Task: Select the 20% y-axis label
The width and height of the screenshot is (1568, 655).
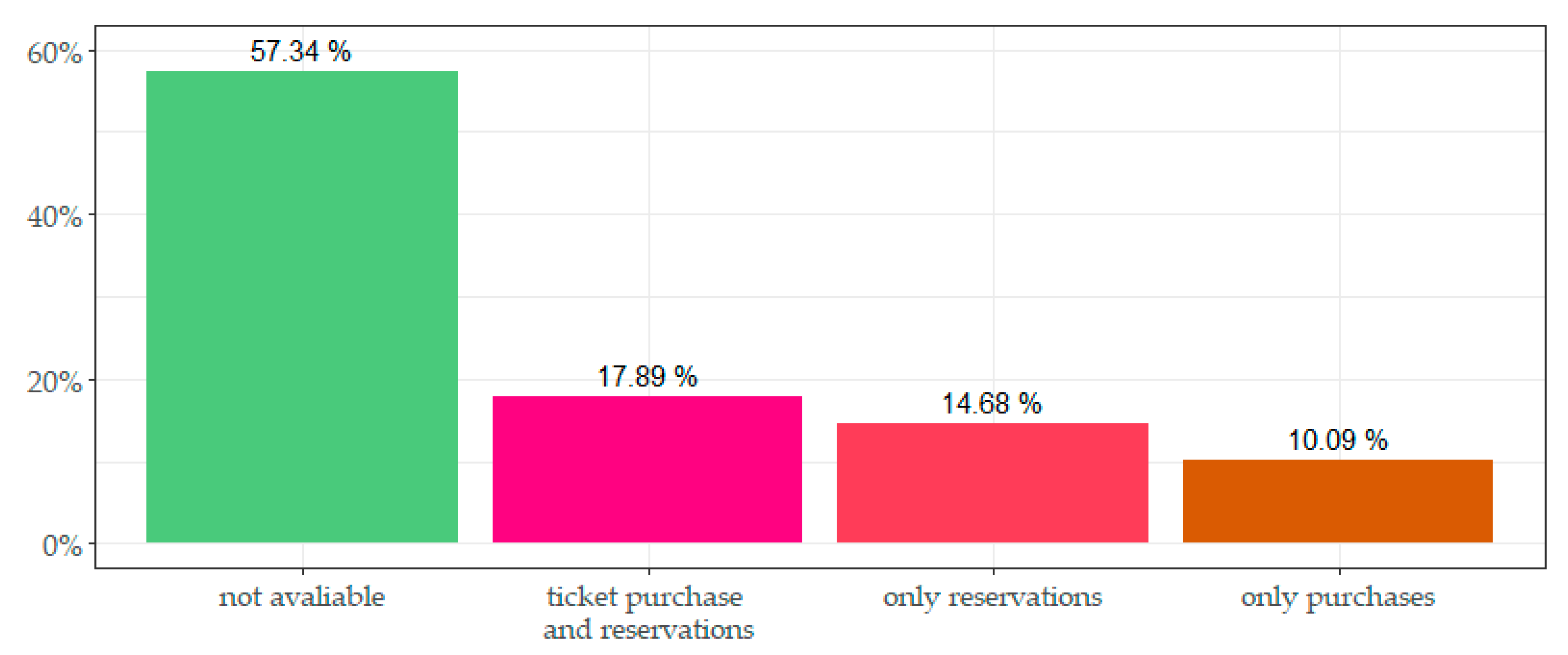Action: (54, 382)
